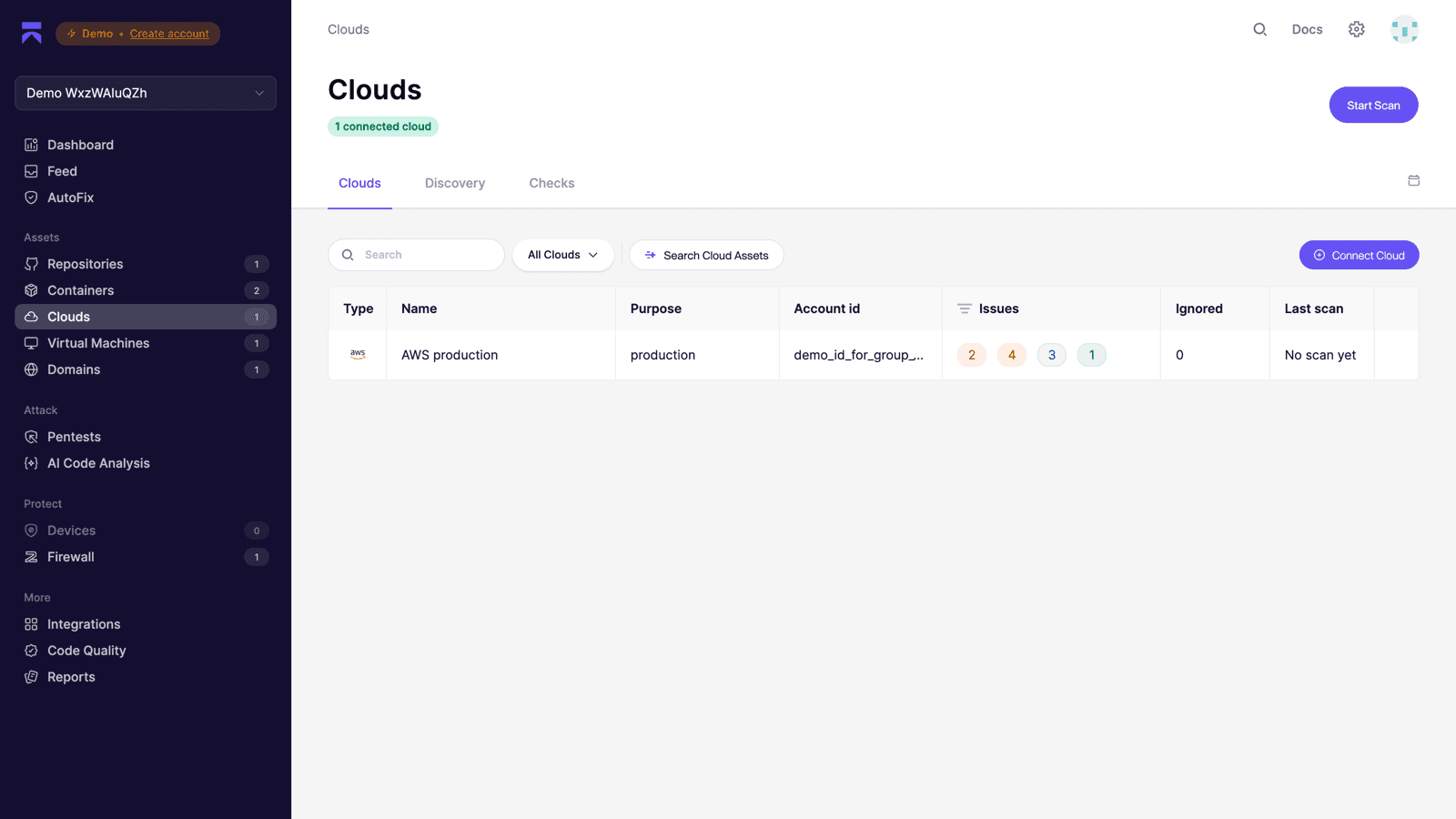Click the blue medium issues badge 3

click(x=1051, y=355)
